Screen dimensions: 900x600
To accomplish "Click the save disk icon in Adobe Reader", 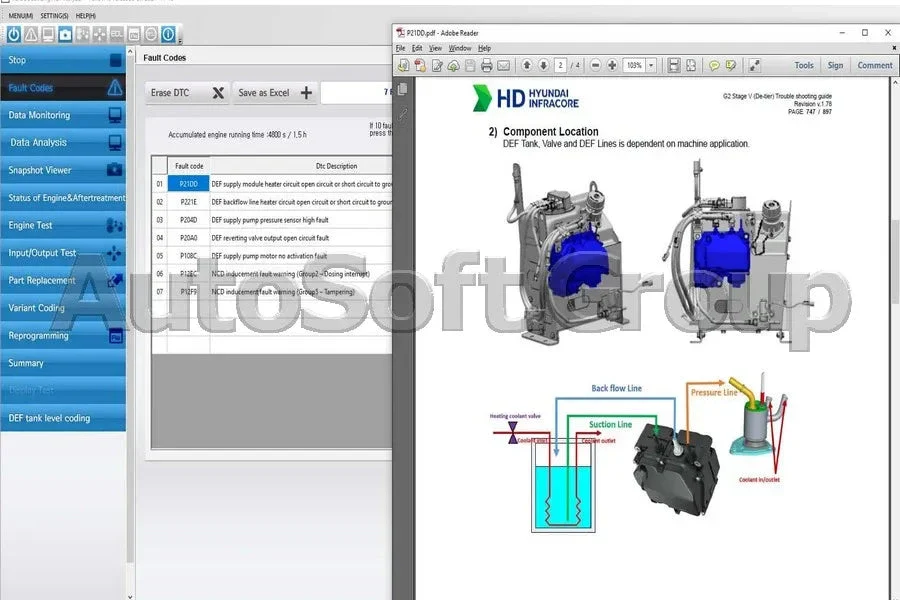I will [470, 65].
